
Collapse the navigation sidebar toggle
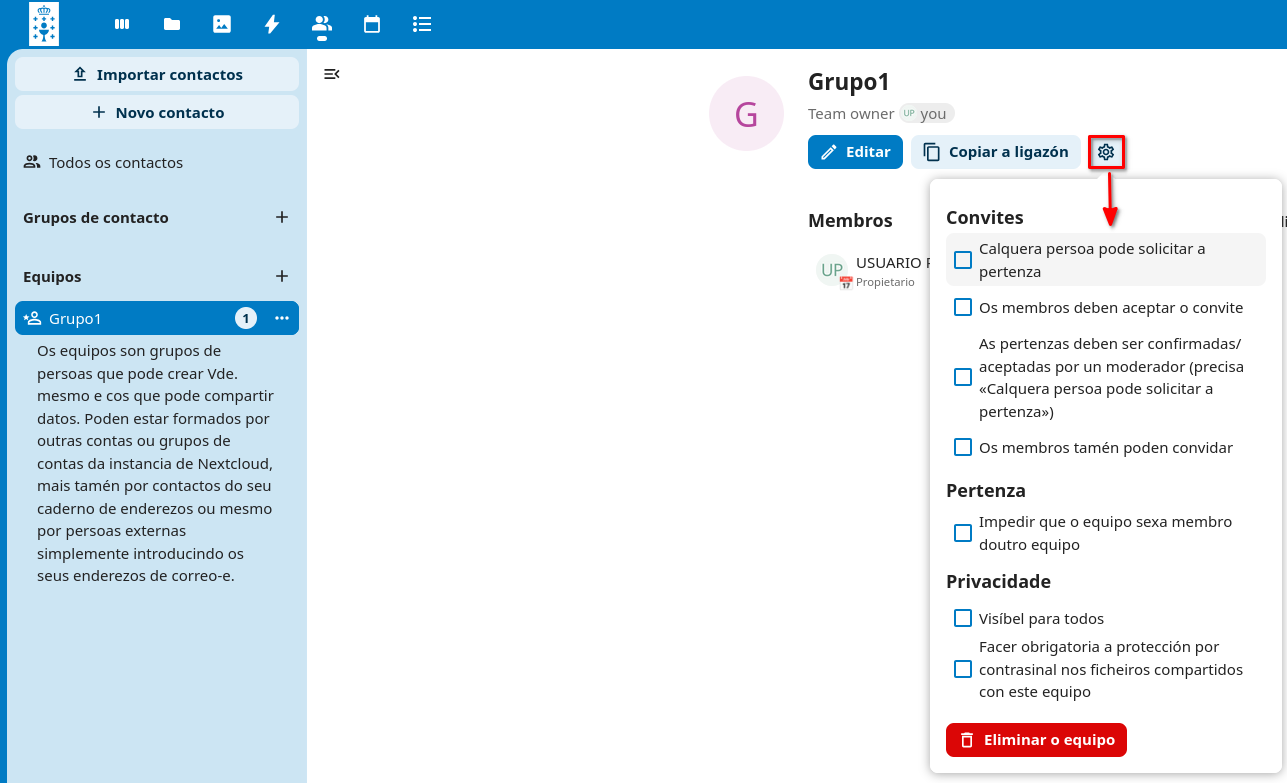point(332,74)
